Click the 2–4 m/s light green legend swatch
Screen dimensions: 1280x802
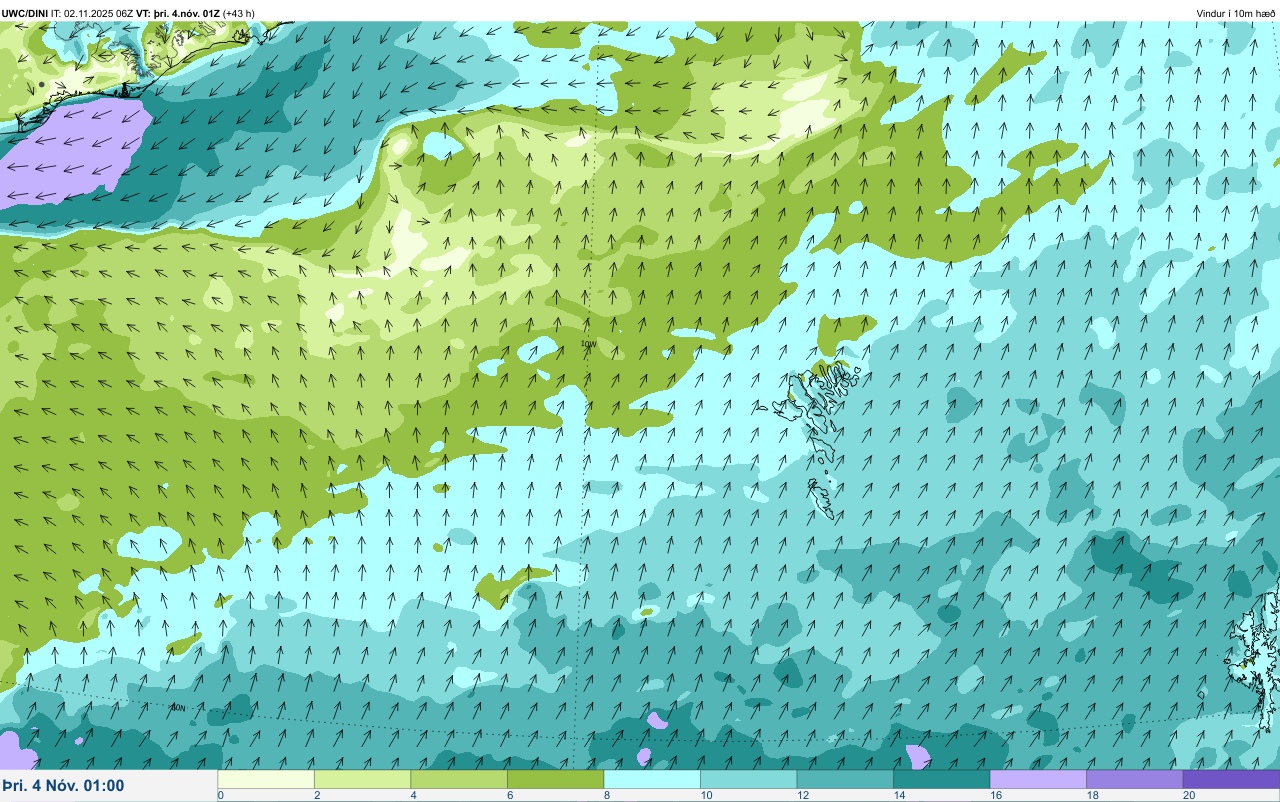[362, 779]
